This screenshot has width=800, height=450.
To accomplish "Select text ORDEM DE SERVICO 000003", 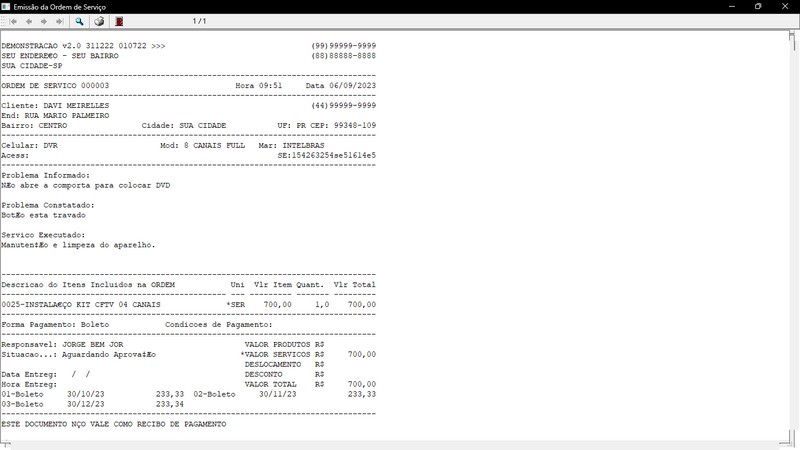I will point(55,86).
